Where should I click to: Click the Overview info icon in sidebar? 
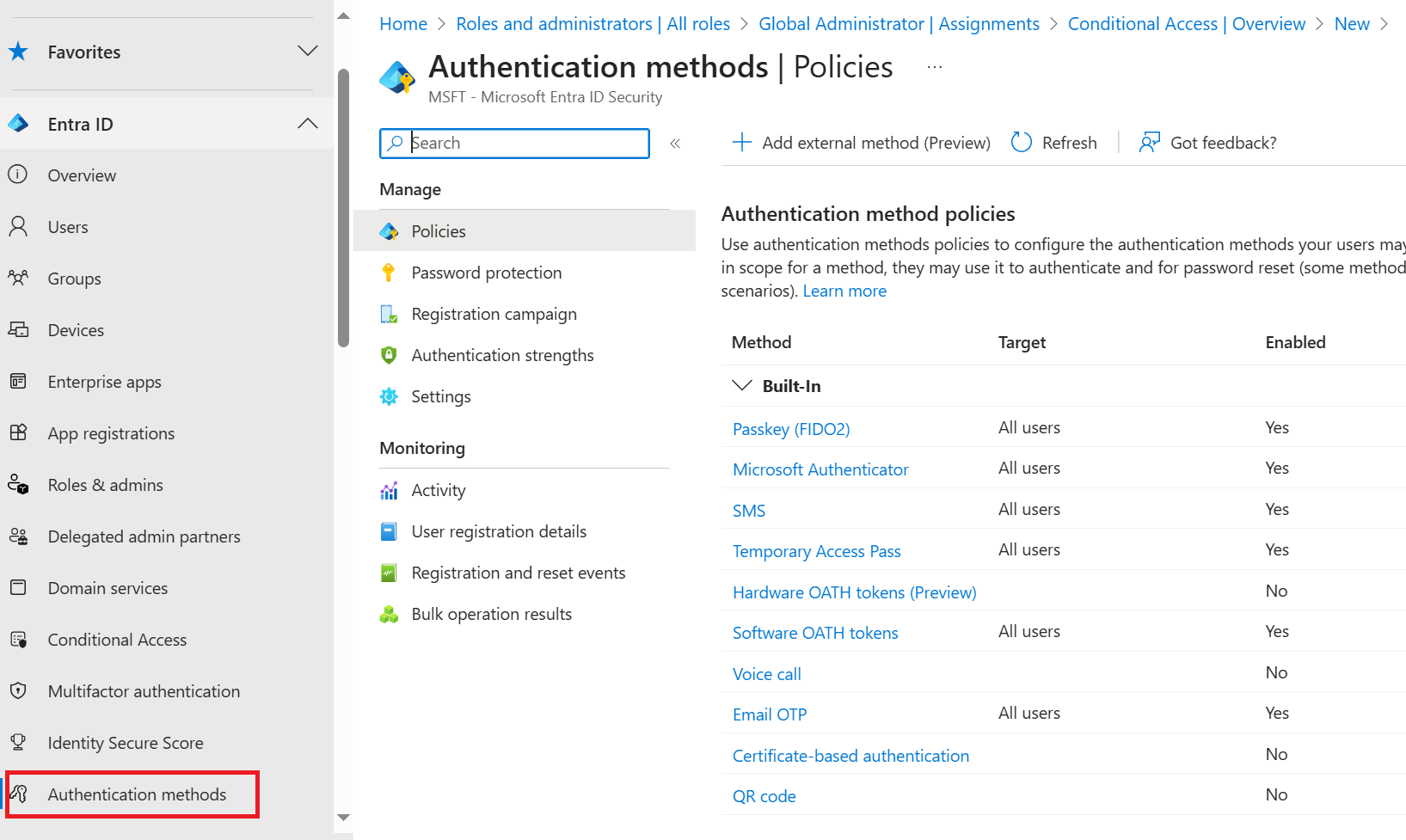point(18,175)
